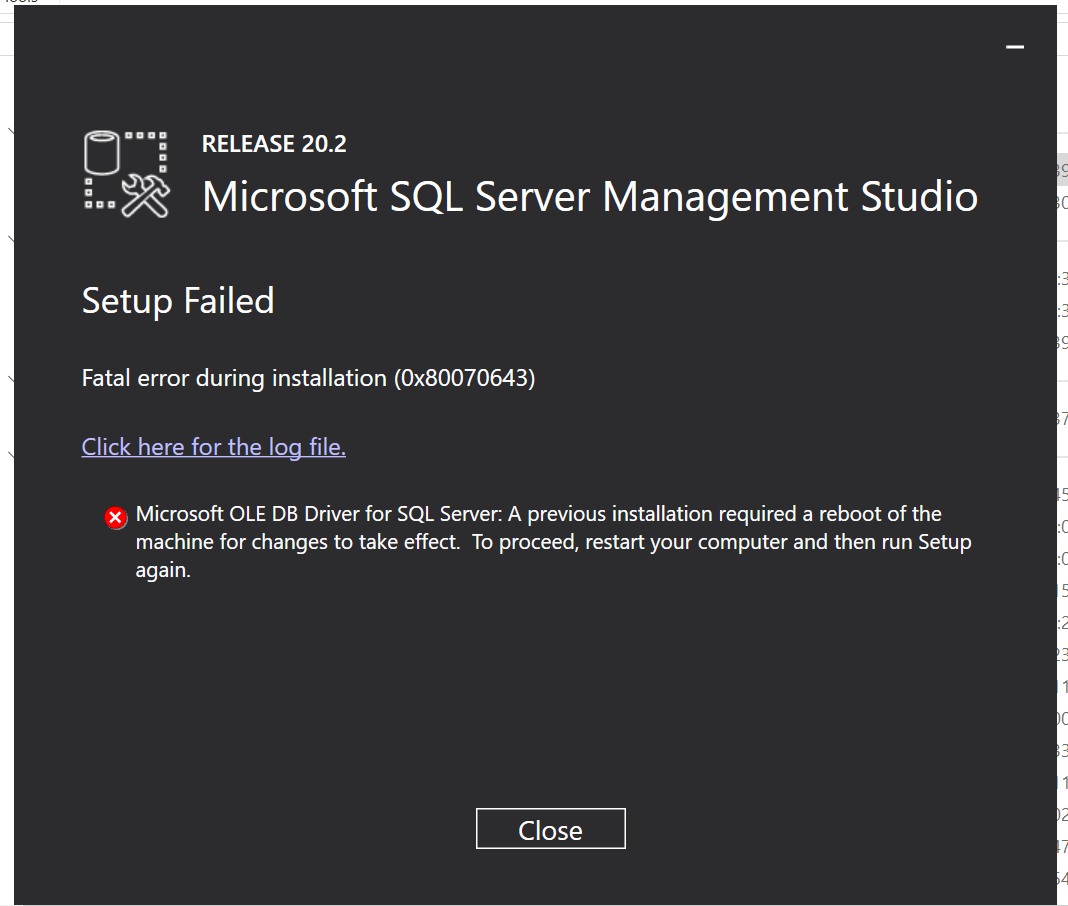Click the Setup Failed heading
Screen dimensions: 1068x906
tap(178, 301)
